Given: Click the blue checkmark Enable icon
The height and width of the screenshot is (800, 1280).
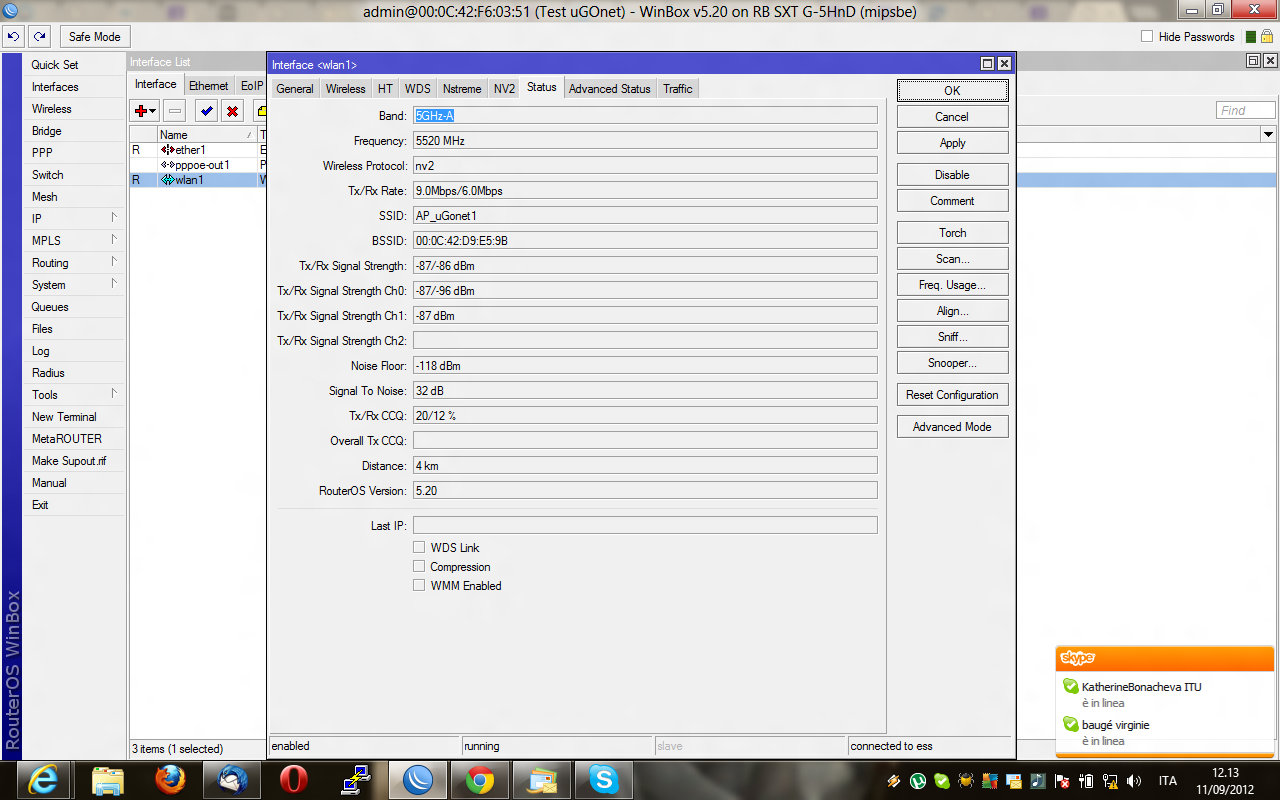Looking at the screenshot, I should 206,111.
